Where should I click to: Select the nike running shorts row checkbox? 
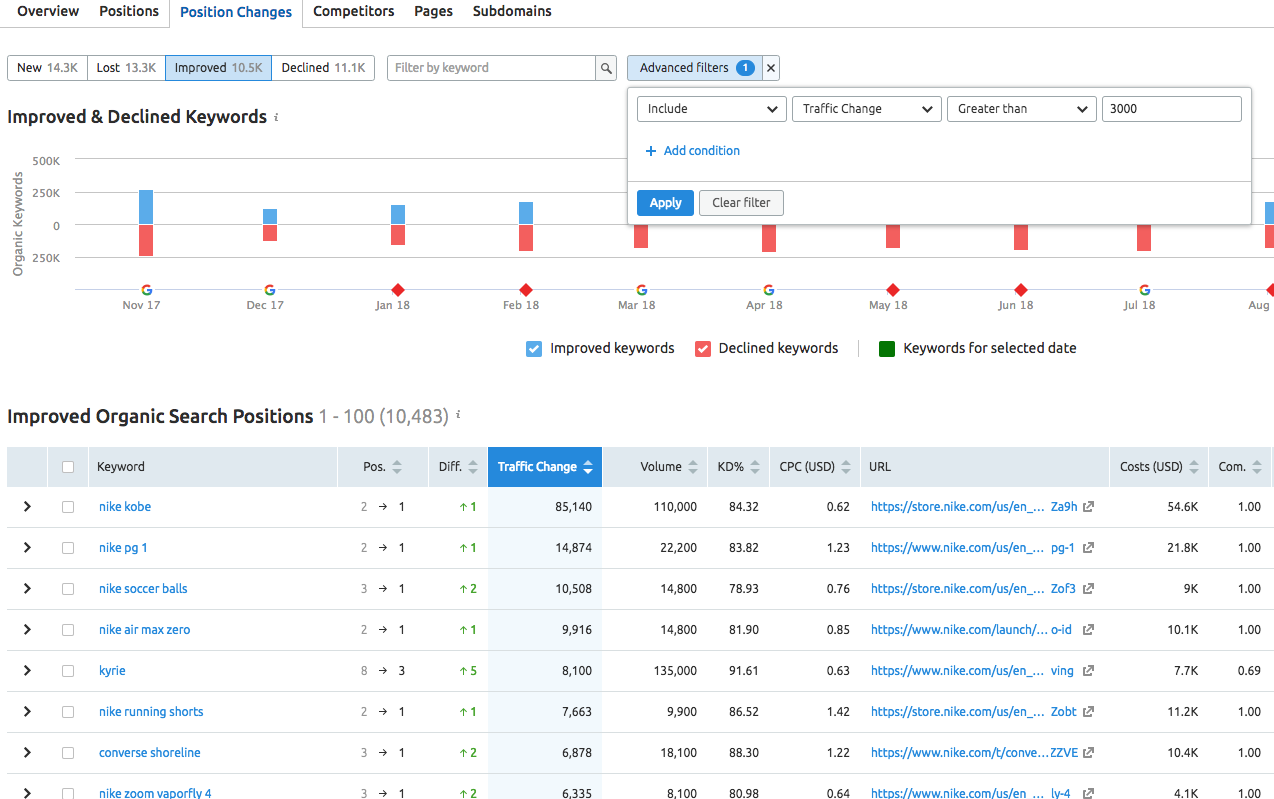click(68, 712)
